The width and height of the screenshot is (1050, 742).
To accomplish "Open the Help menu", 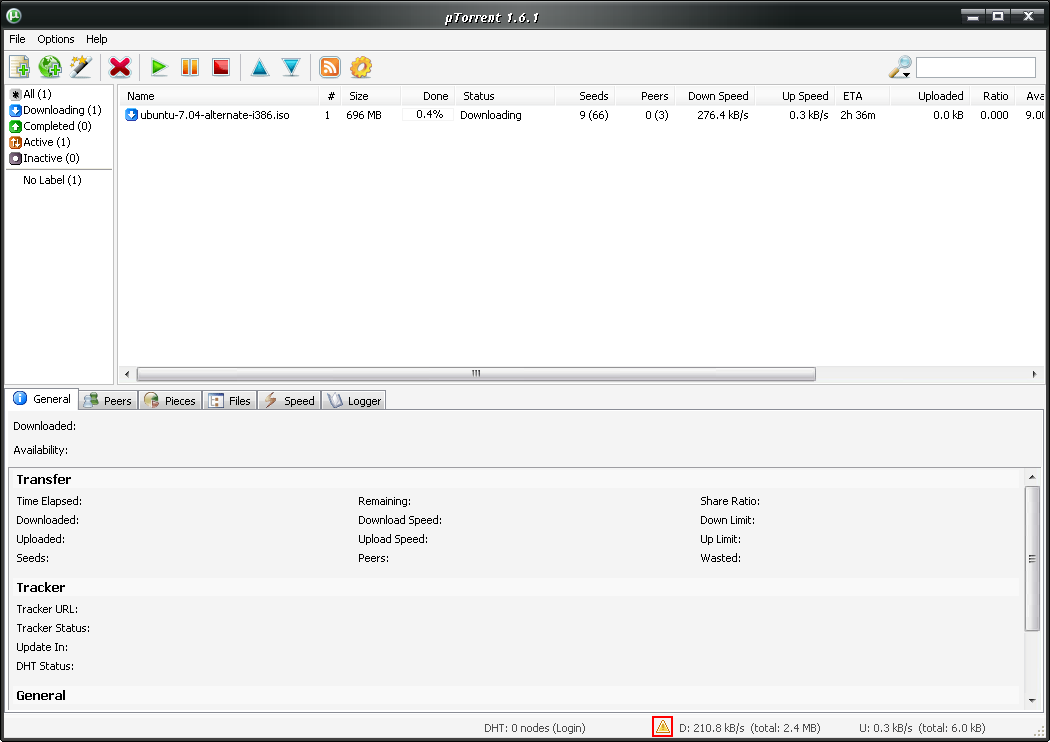I will point(96,39).
